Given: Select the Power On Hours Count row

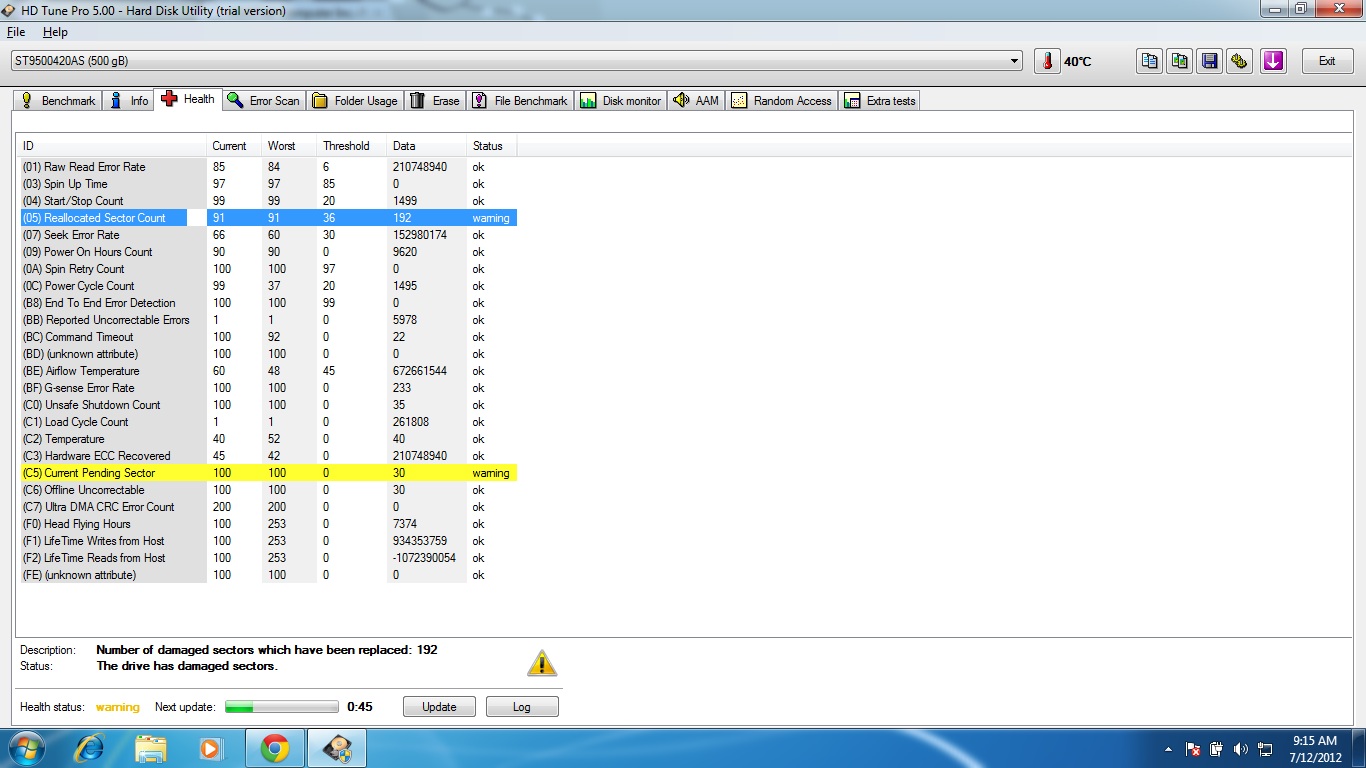Looking at the screenshot, I should pyautogui.click(x=267, y=252).
